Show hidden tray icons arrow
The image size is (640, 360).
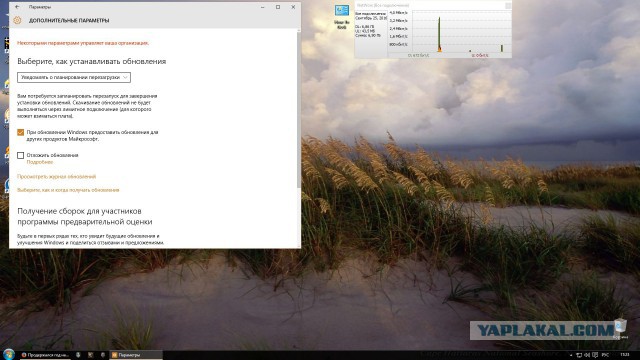[571, 355]
